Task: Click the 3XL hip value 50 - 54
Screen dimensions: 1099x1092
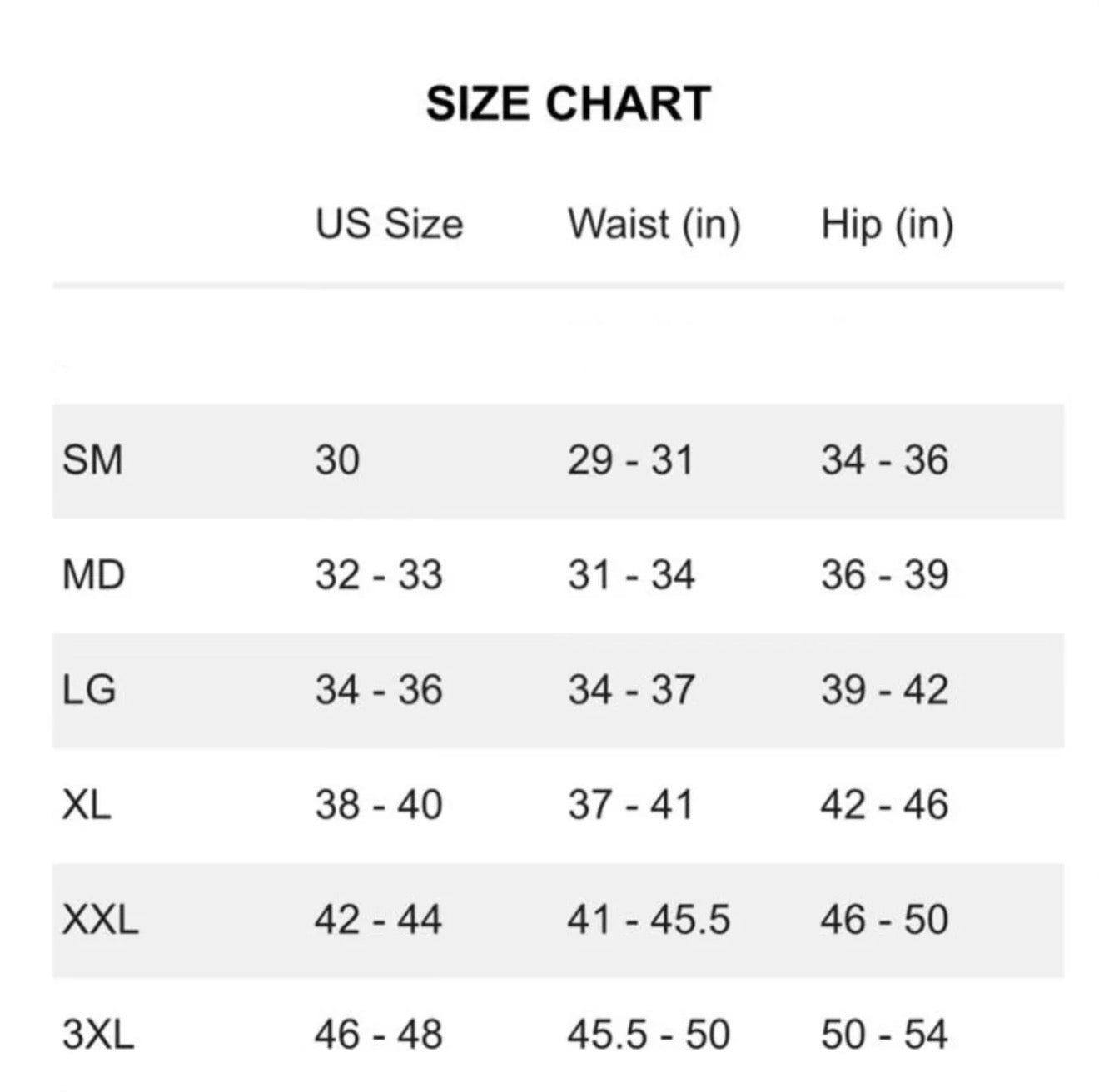Action: [x=884, y=1035]
